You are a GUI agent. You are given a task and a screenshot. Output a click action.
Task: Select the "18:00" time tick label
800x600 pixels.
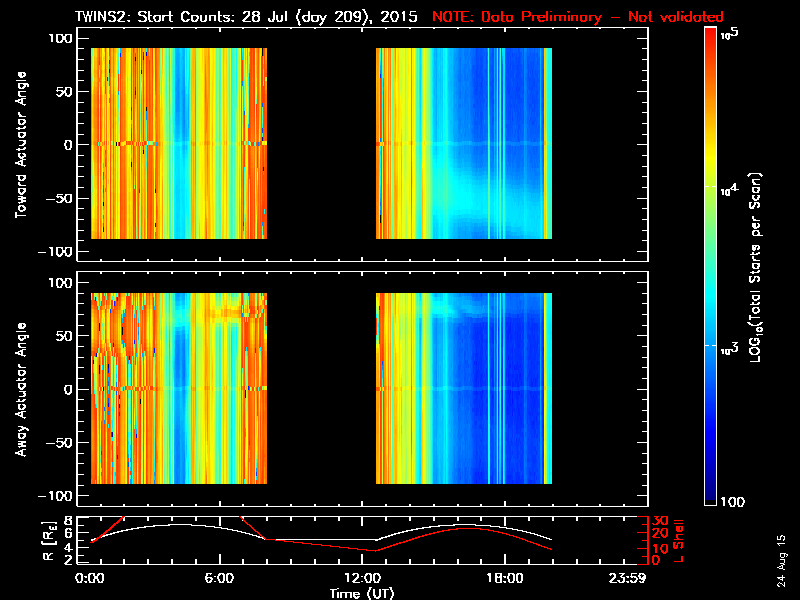point(503,579)
